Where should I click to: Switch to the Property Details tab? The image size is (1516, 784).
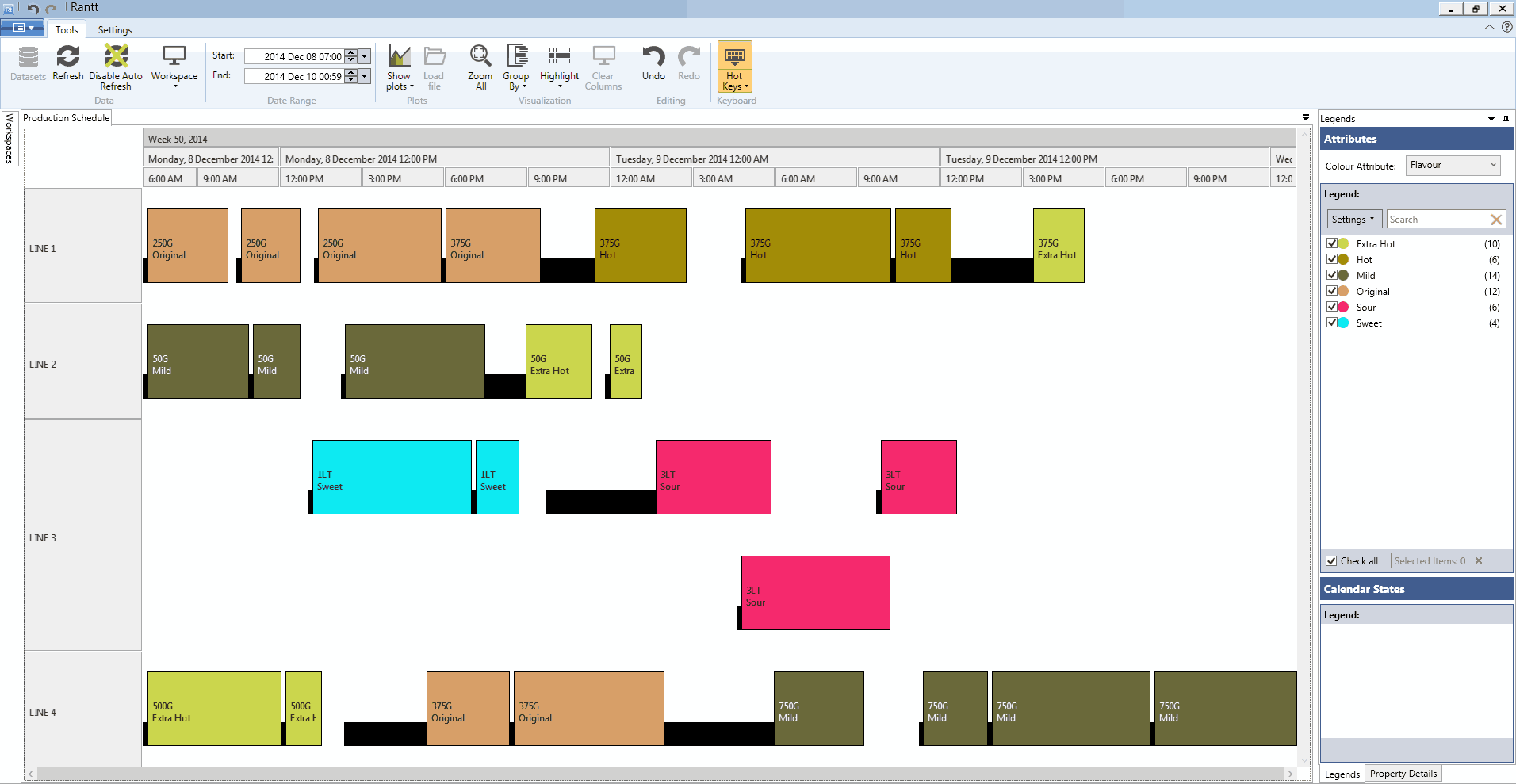[1403, 774]
